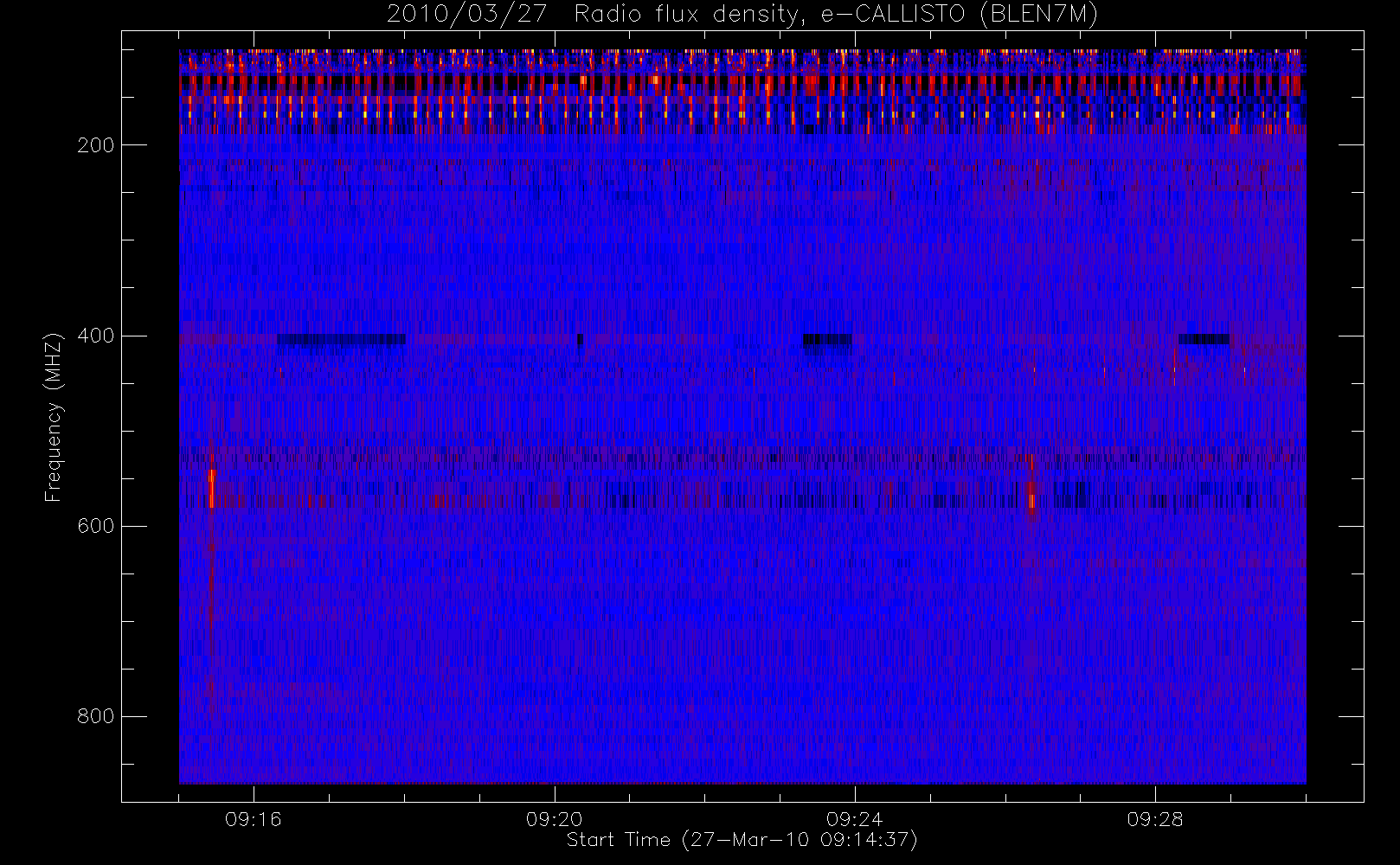Viewport: 1400px width, 865px height.
Task: Click the 09:28 time tick label
Action: point(1154,819)
